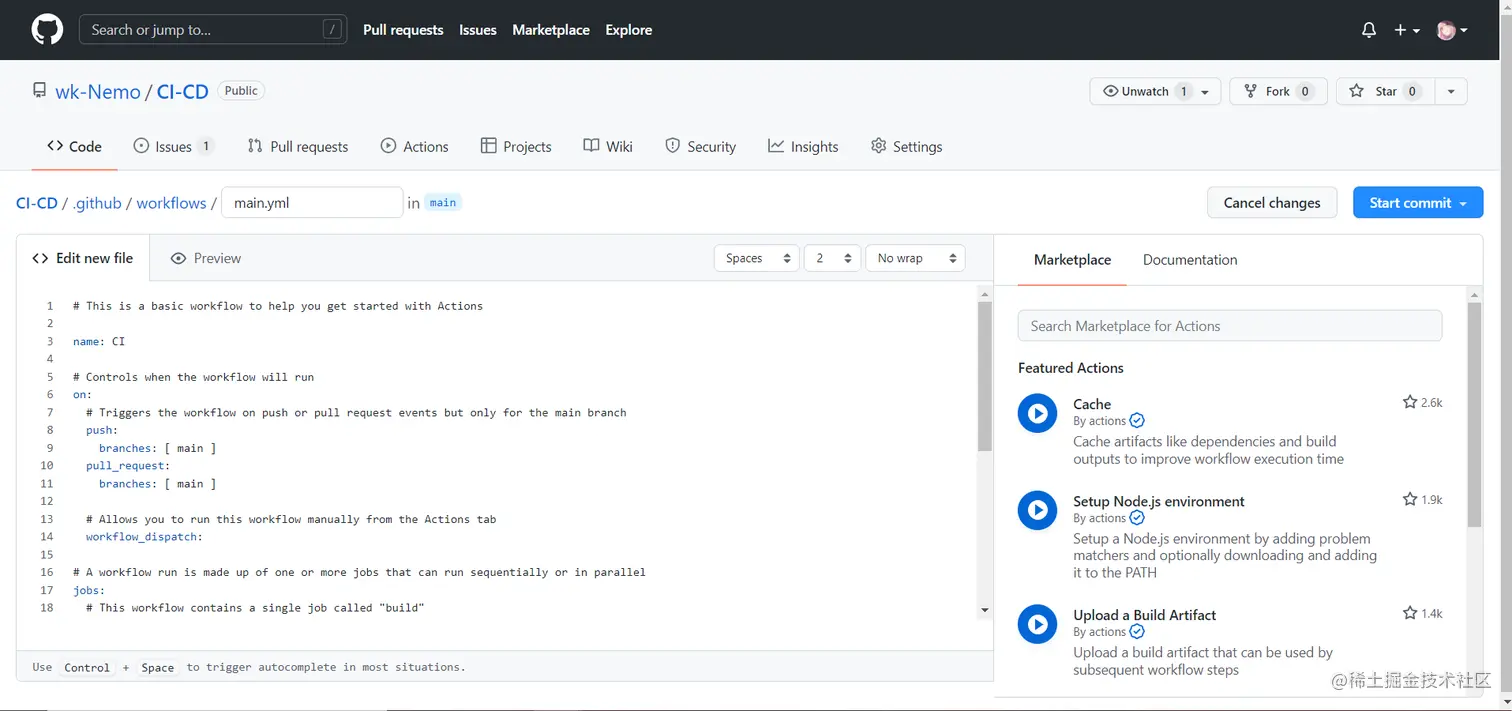Screen dimensions: 1512x711
Task: Edit the main.yml filename field
Action: click(x=312, y=202)
